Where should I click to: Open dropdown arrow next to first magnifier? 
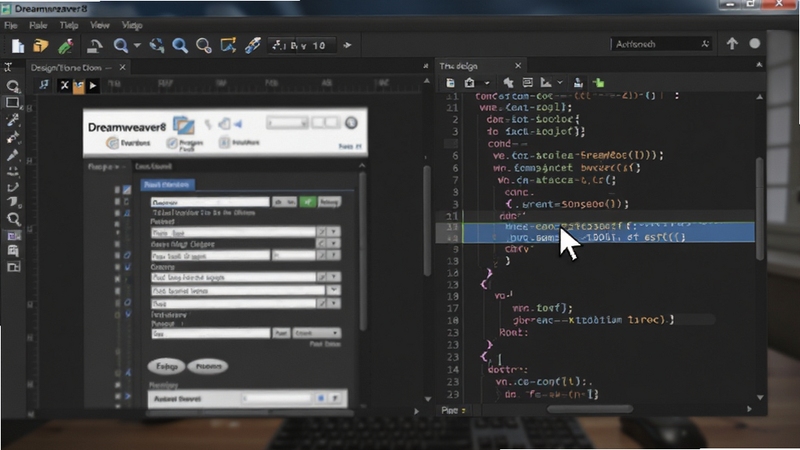(137, 46)
